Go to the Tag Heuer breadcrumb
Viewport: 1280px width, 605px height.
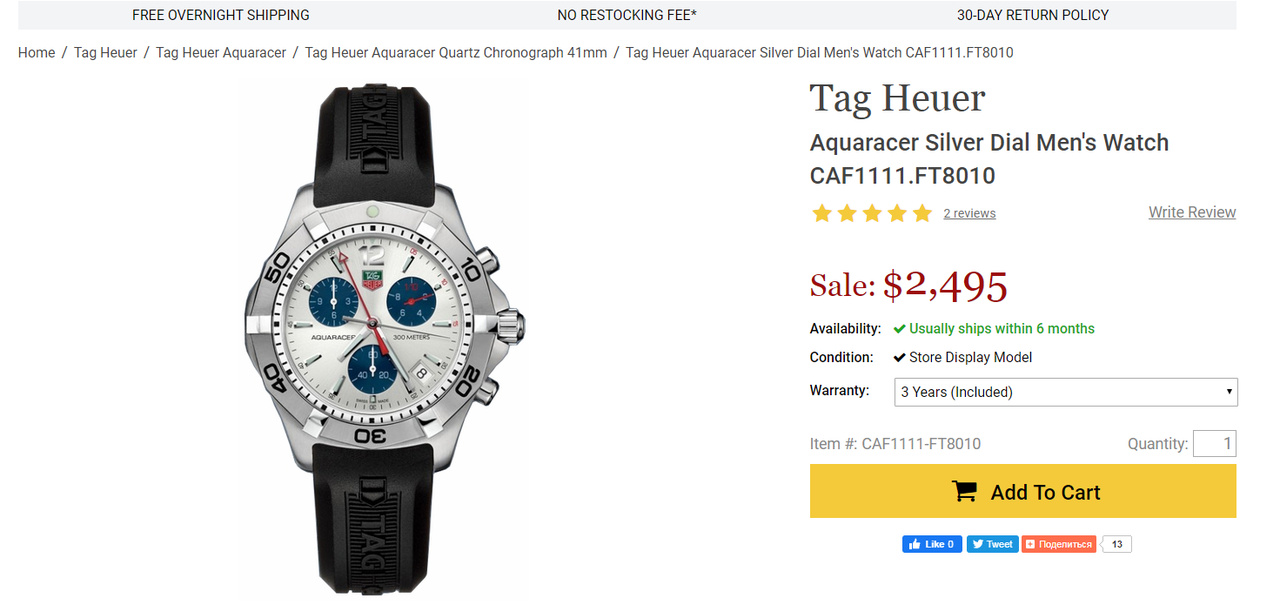tap(105, 52)
